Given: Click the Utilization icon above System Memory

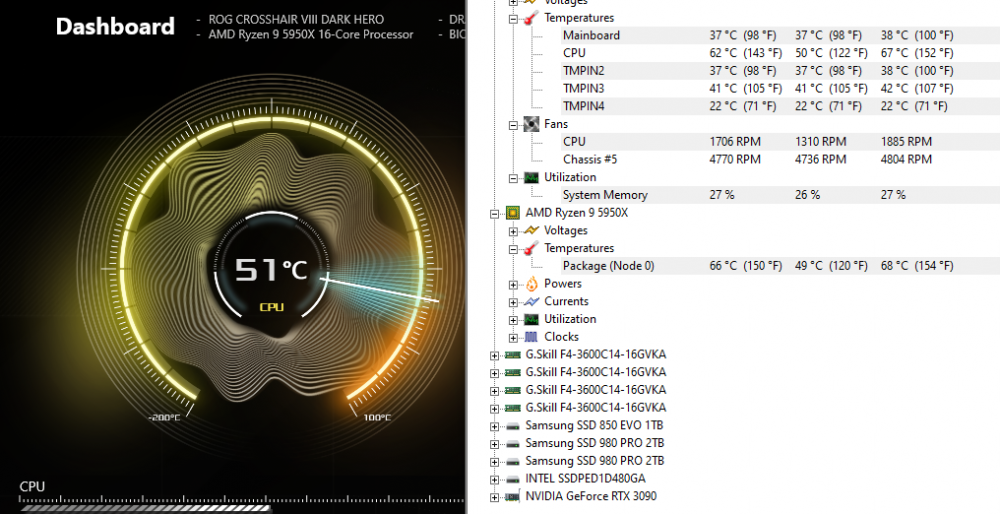Looking at the screenshot, I should click(531, 177).
